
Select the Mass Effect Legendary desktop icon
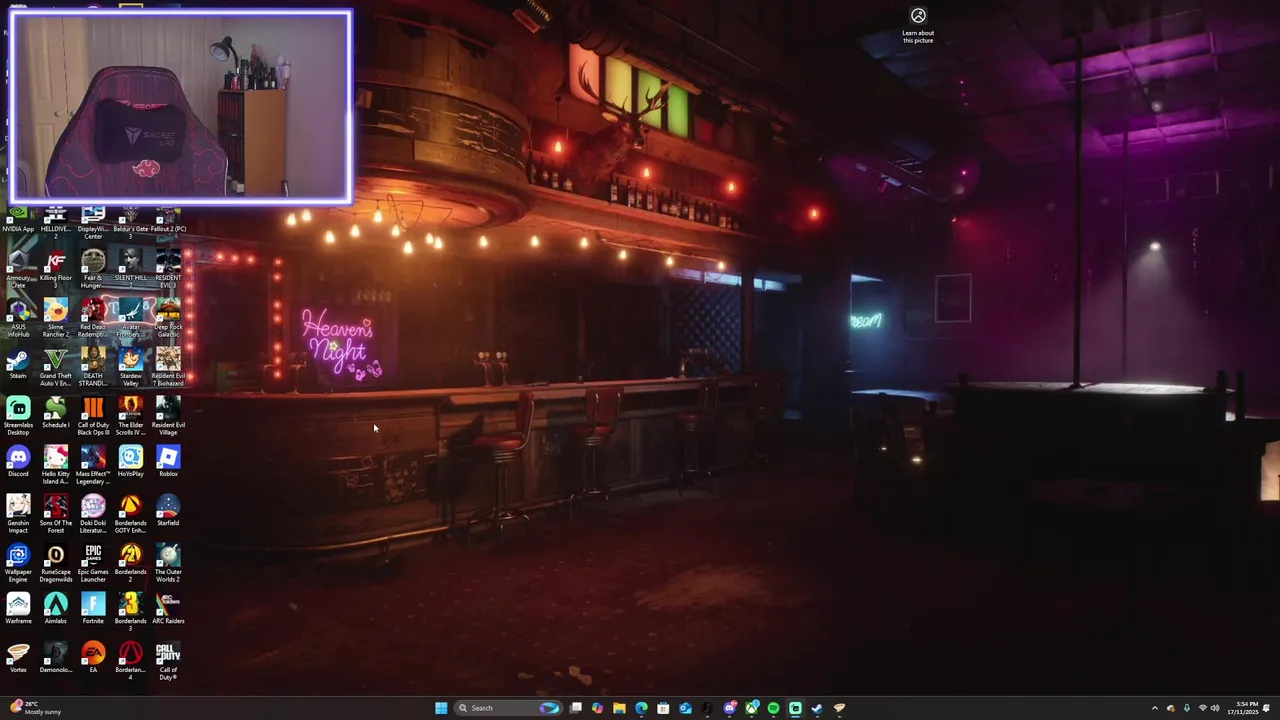(x=93, y=465)
